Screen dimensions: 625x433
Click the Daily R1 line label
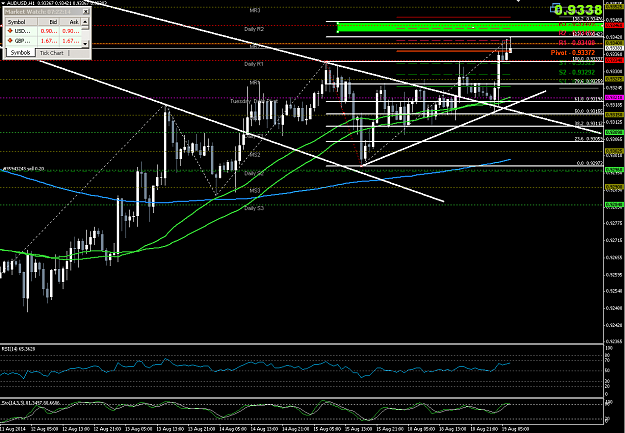254,64
